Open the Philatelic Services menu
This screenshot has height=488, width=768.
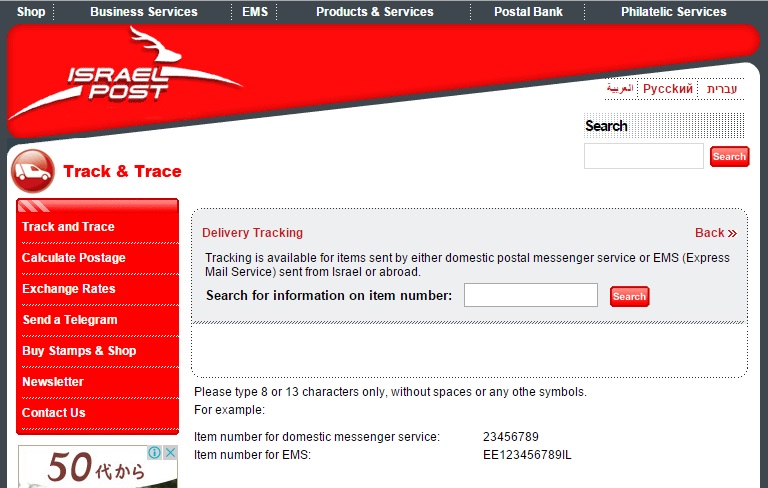(x=673, y=12)
